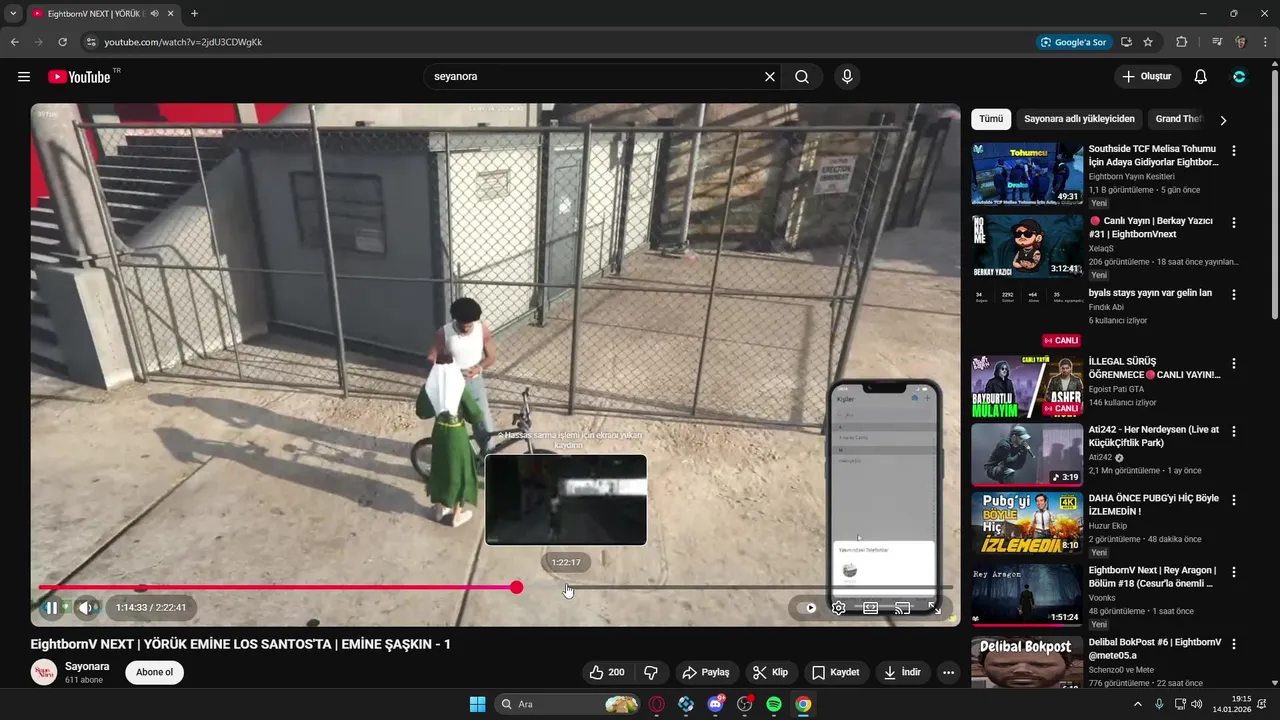Like the video with 200 likes
This screenshot has height=720, width=1280.
[607, 672]
